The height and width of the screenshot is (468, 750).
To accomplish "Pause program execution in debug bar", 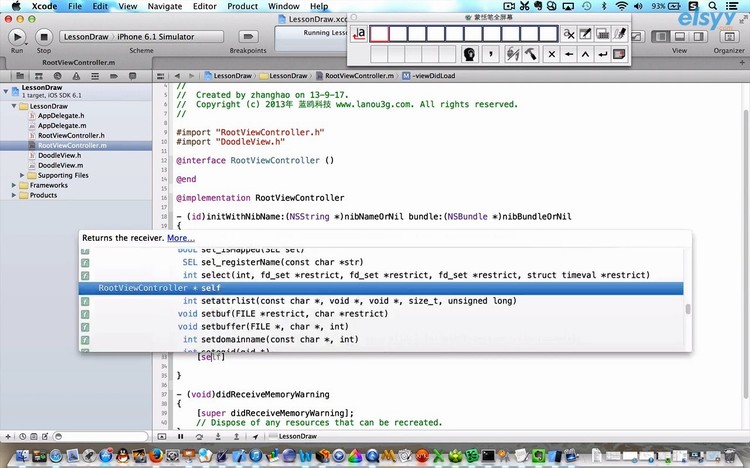I will pos(180,436).
